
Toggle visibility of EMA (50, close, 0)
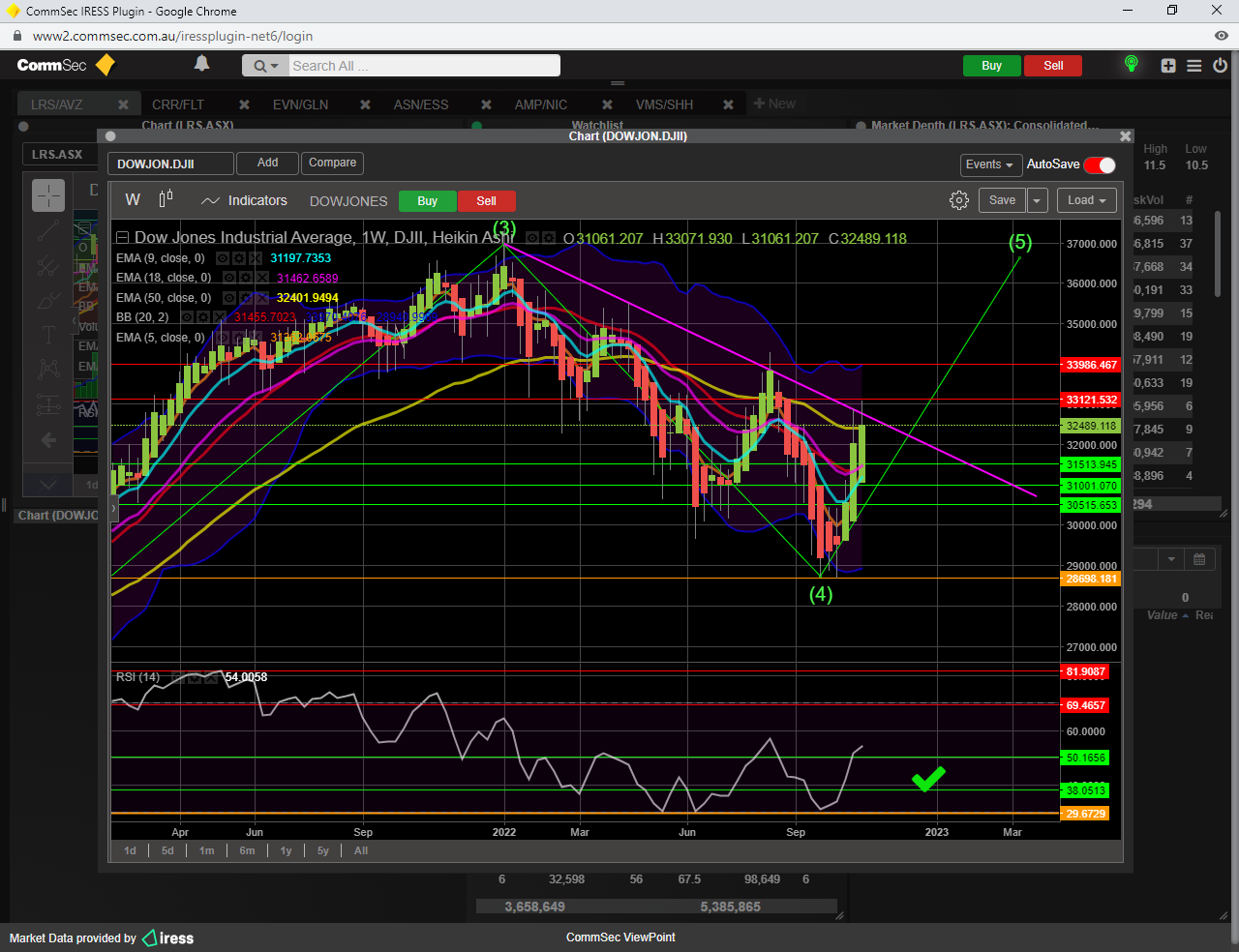click(229, 298)
